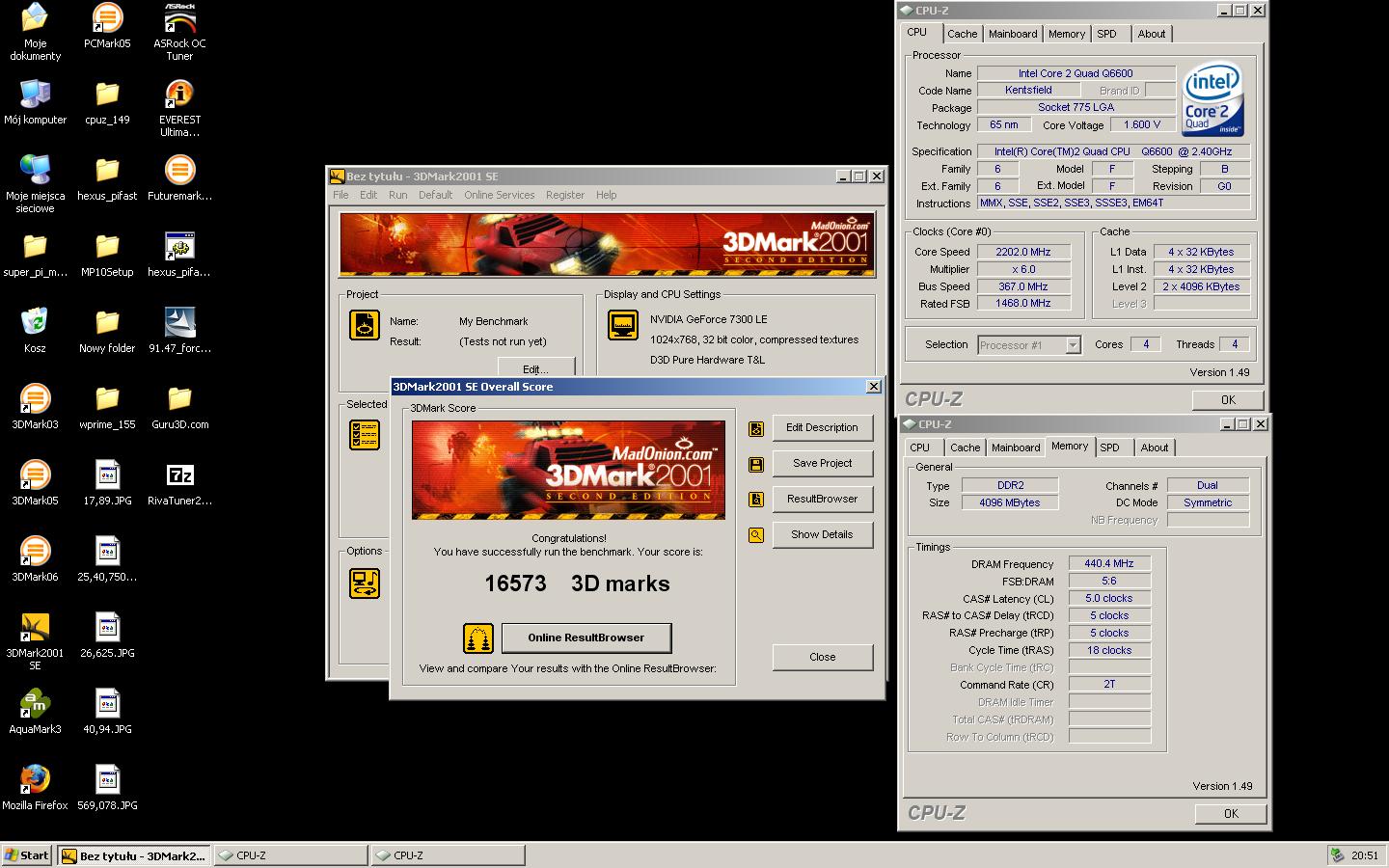Switch to About tab in bottom CPU-Z window

pos(1155,448)
